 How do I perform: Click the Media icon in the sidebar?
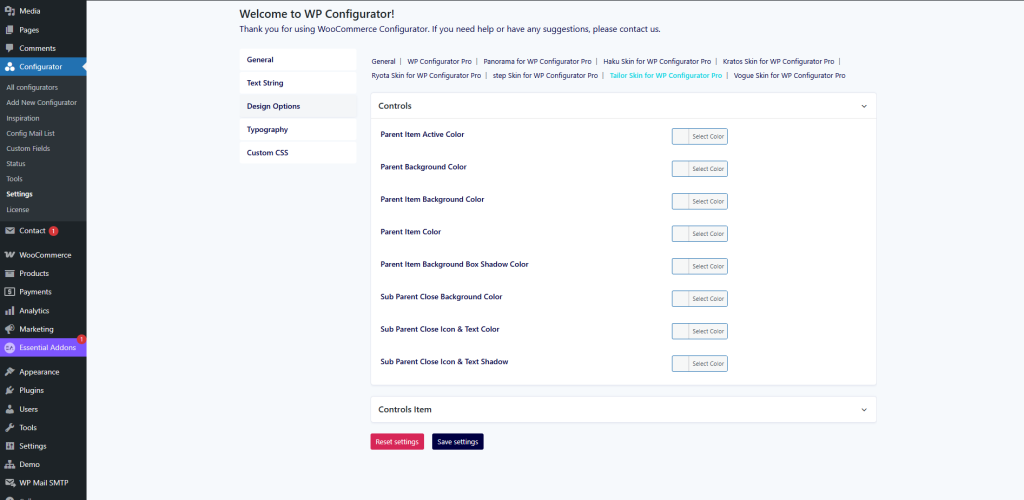tap(10, 11)
